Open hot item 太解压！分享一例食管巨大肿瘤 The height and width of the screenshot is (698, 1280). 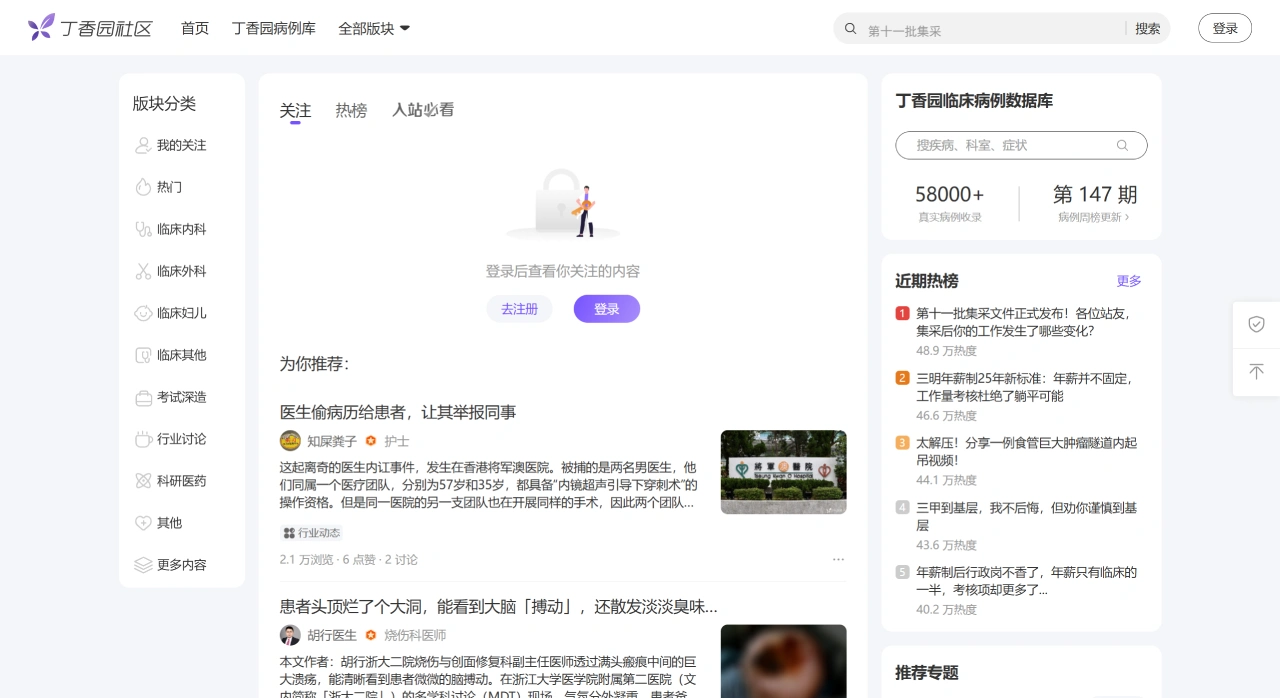tap(1026, 452)
